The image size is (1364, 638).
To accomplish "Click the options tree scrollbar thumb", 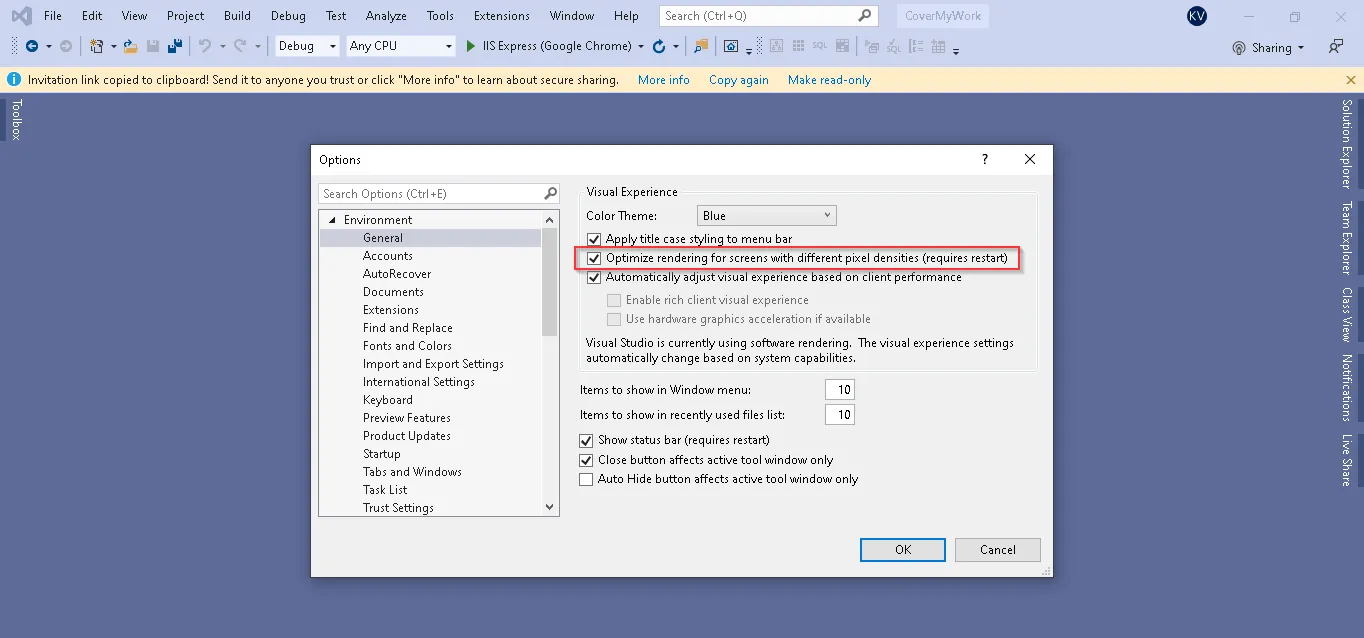I will tap(549, 282).
